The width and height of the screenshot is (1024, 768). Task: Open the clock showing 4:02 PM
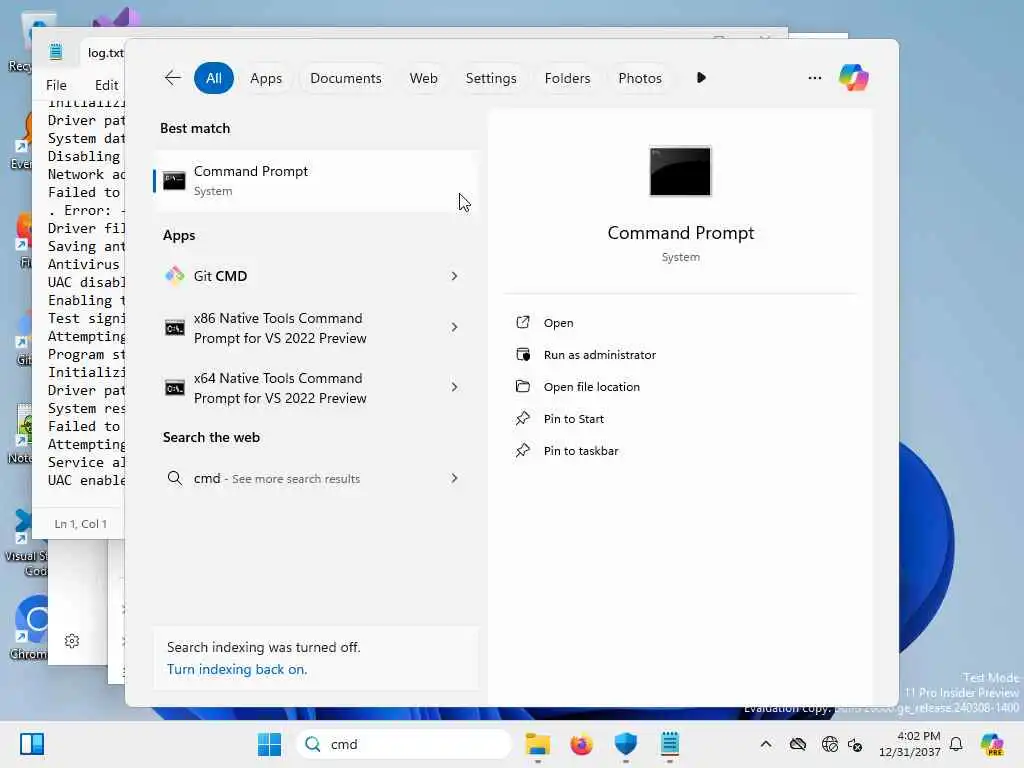click(x=909, y=744)
